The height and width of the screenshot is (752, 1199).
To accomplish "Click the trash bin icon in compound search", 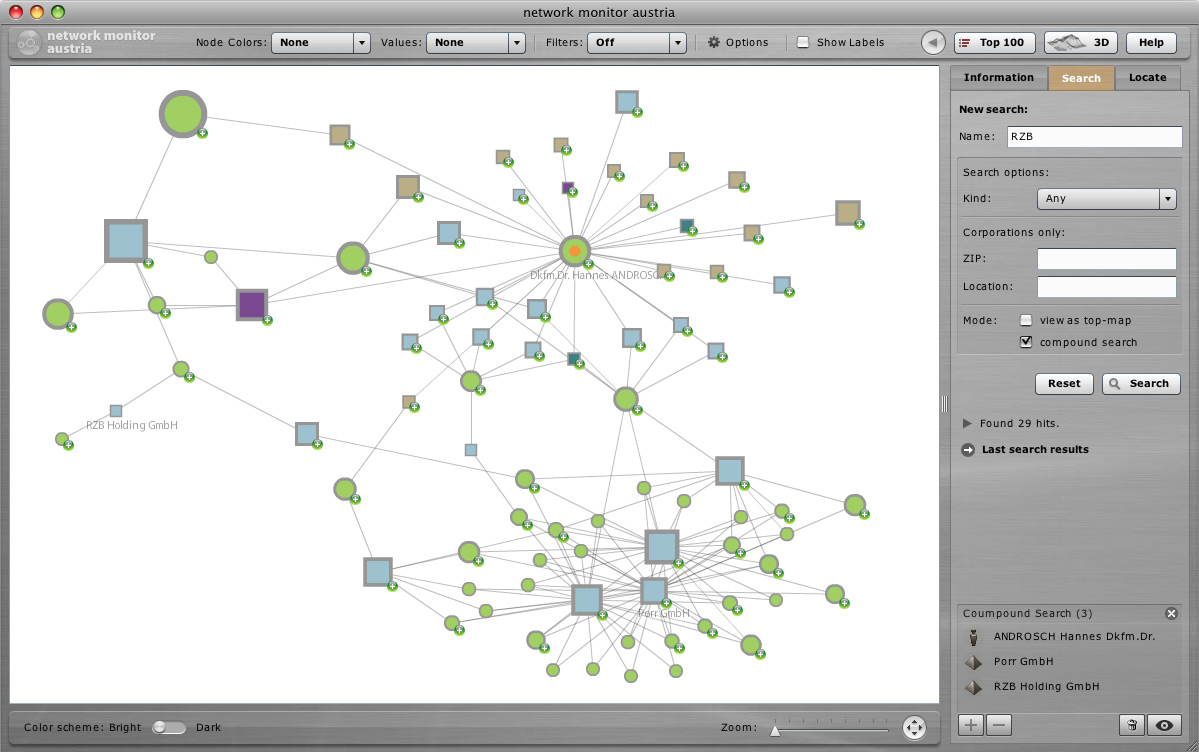I will (1132, 725).
